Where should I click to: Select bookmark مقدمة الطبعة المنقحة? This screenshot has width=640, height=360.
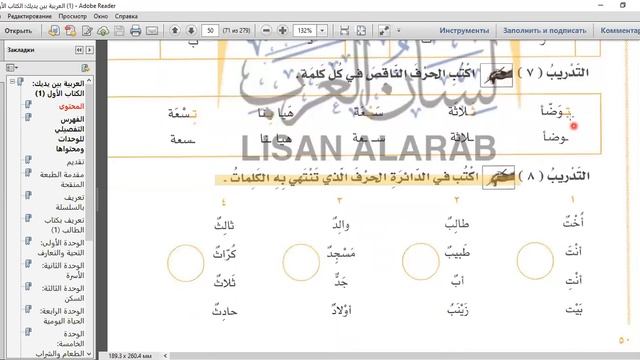tap(62, 179)
